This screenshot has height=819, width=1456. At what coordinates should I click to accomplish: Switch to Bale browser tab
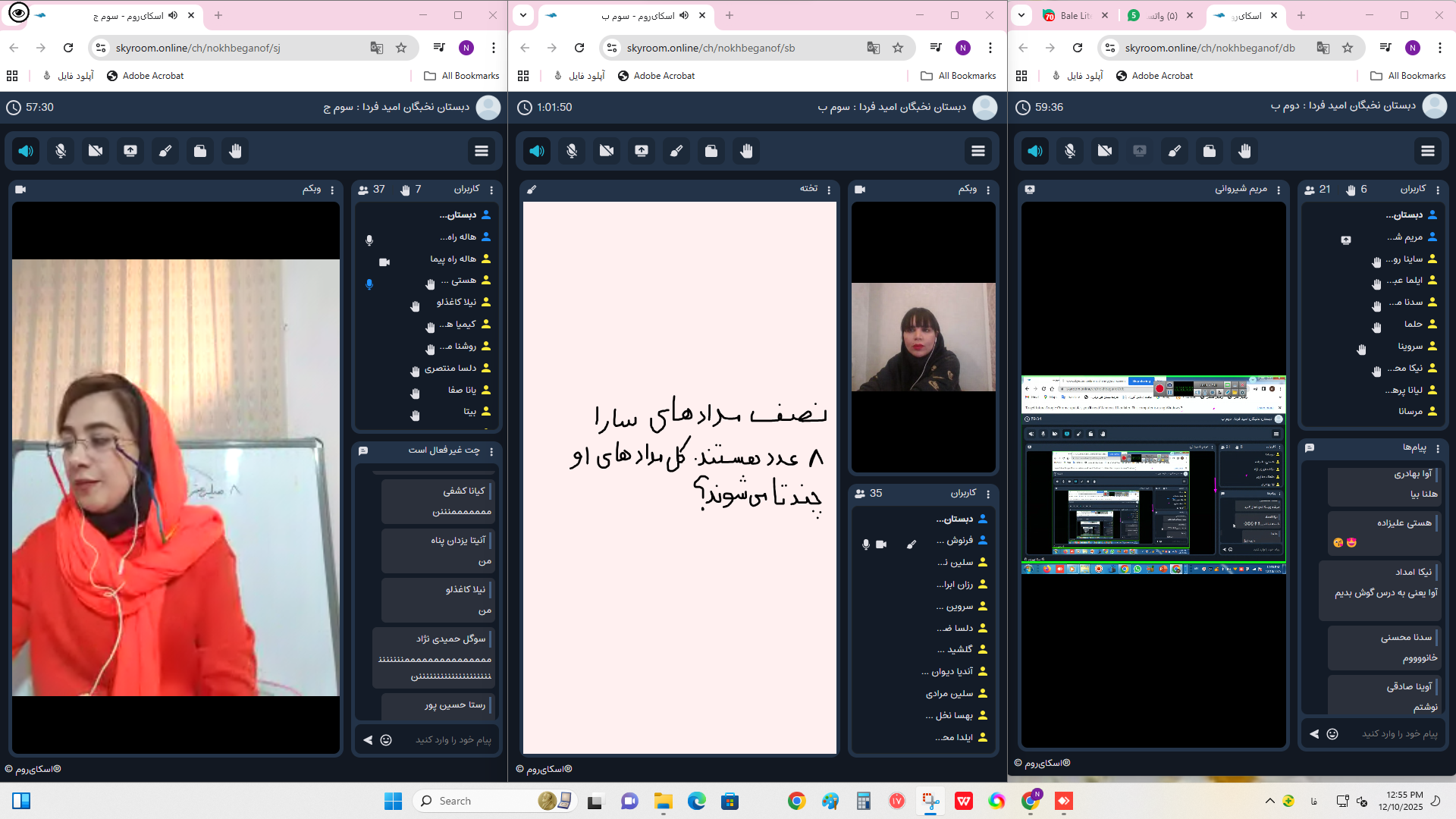tap(1073, 15)
